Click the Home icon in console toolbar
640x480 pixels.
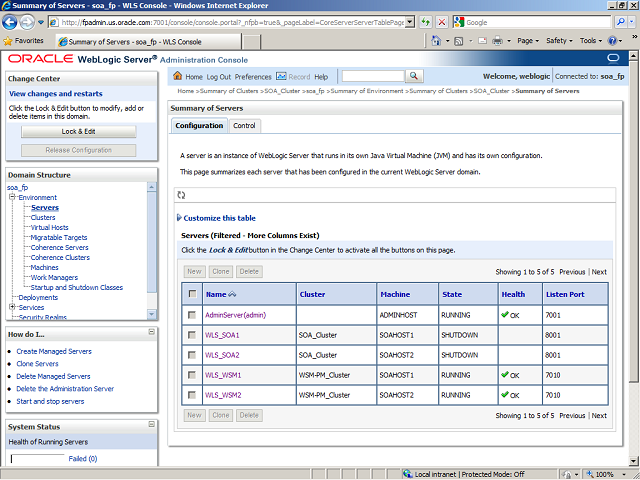[178, 77]
